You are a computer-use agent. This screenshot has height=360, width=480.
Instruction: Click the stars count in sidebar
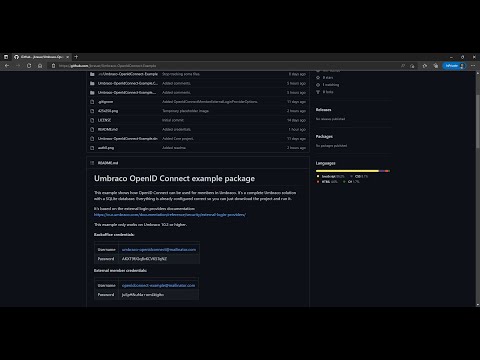(328, 77)
